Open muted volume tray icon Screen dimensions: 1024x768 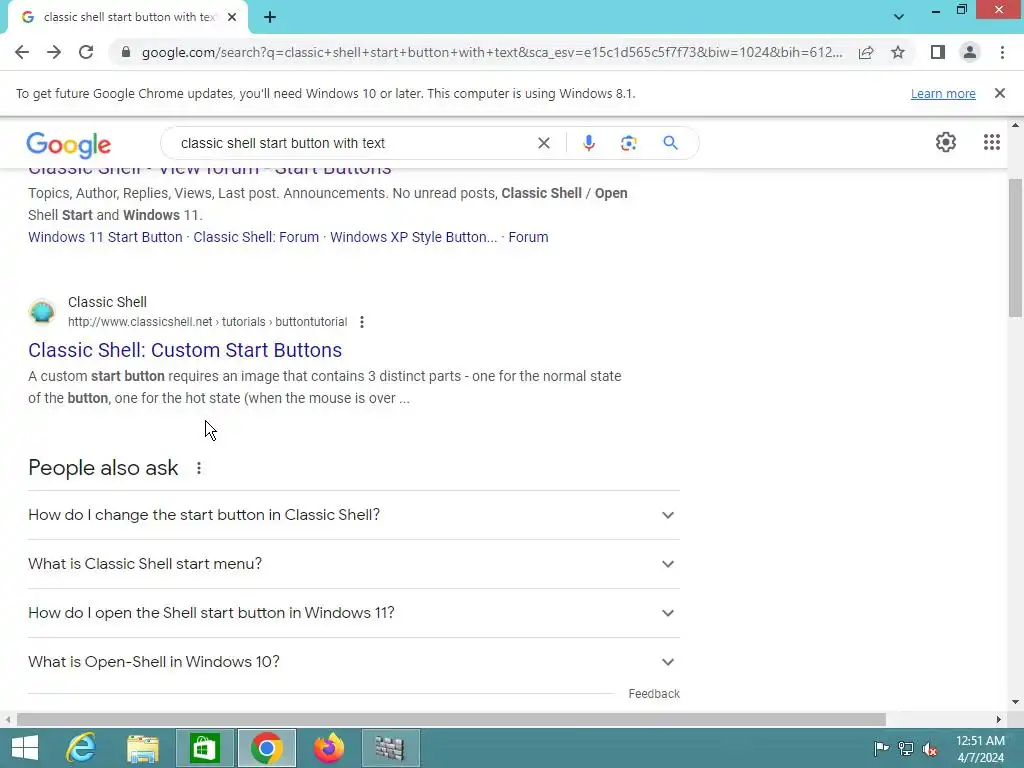(x=930, y=748)
